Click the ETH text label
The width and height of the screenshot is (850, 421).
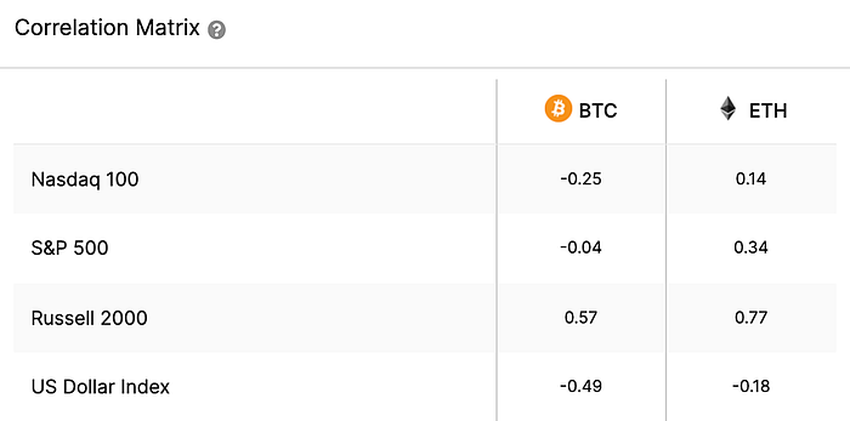768,111
